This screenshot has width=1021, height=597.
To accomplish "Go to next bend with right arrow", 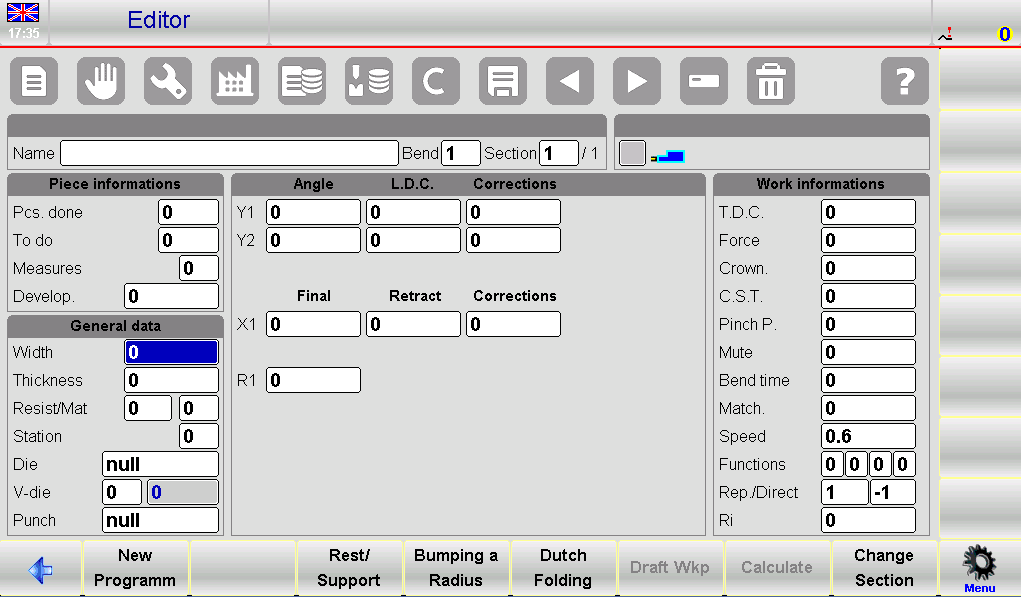I will click(x=637, y=82).
